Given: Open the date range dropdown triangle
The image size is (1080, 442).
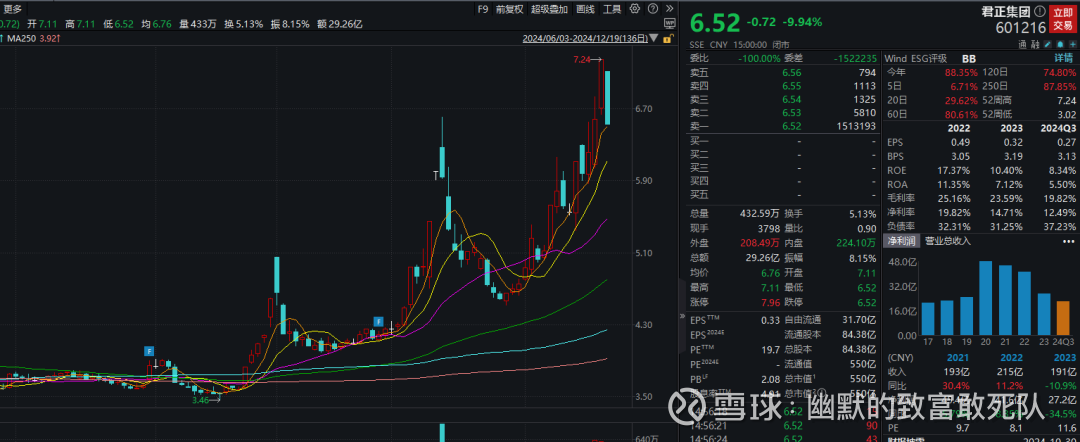Looking at the screenshot, I should pos(654,38).
